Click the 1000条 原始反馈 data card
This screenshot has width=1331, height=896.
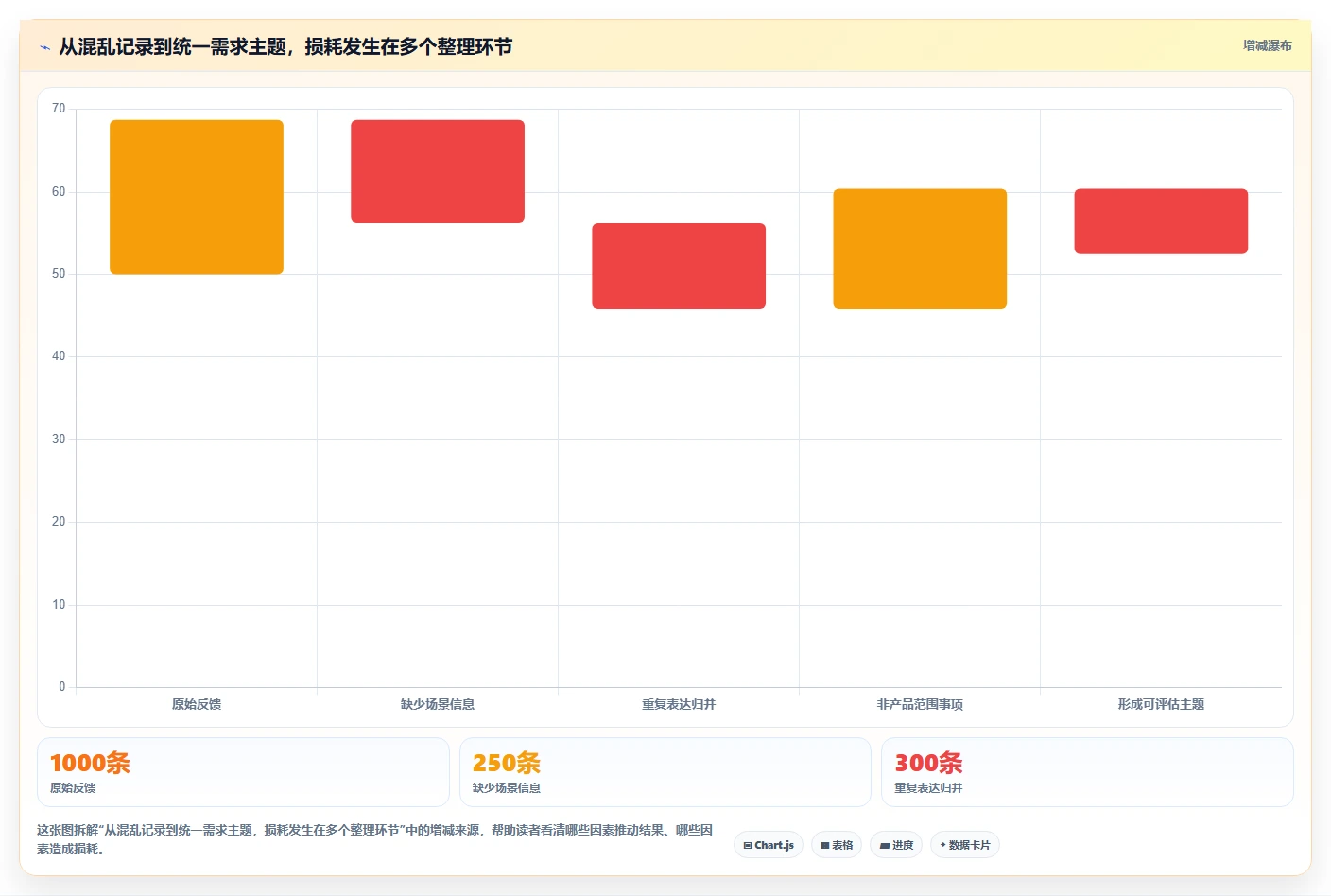pos(243,772)
